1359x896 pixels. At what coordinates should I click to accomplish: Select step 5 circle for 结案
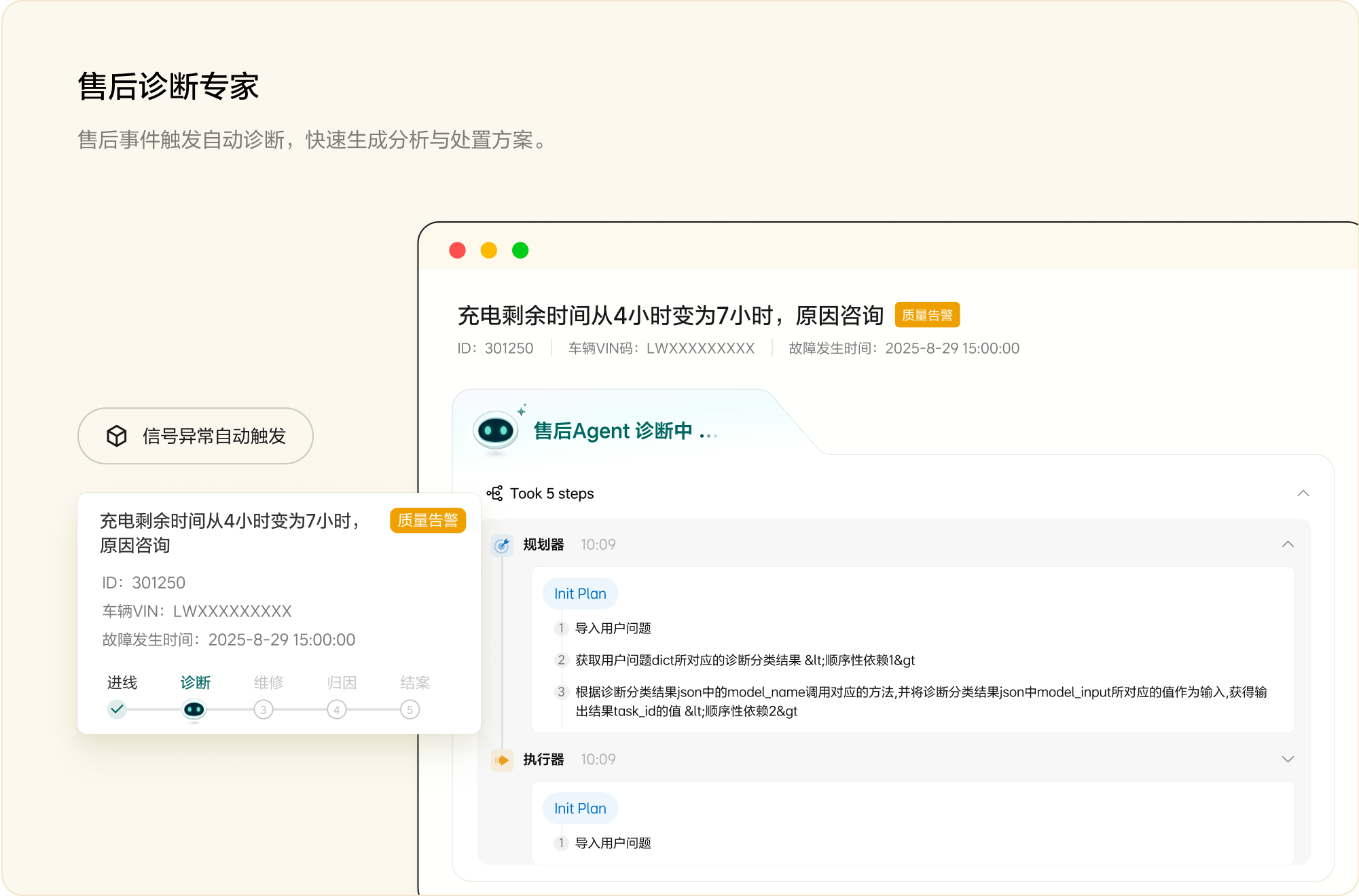click(x=410, y=710)
